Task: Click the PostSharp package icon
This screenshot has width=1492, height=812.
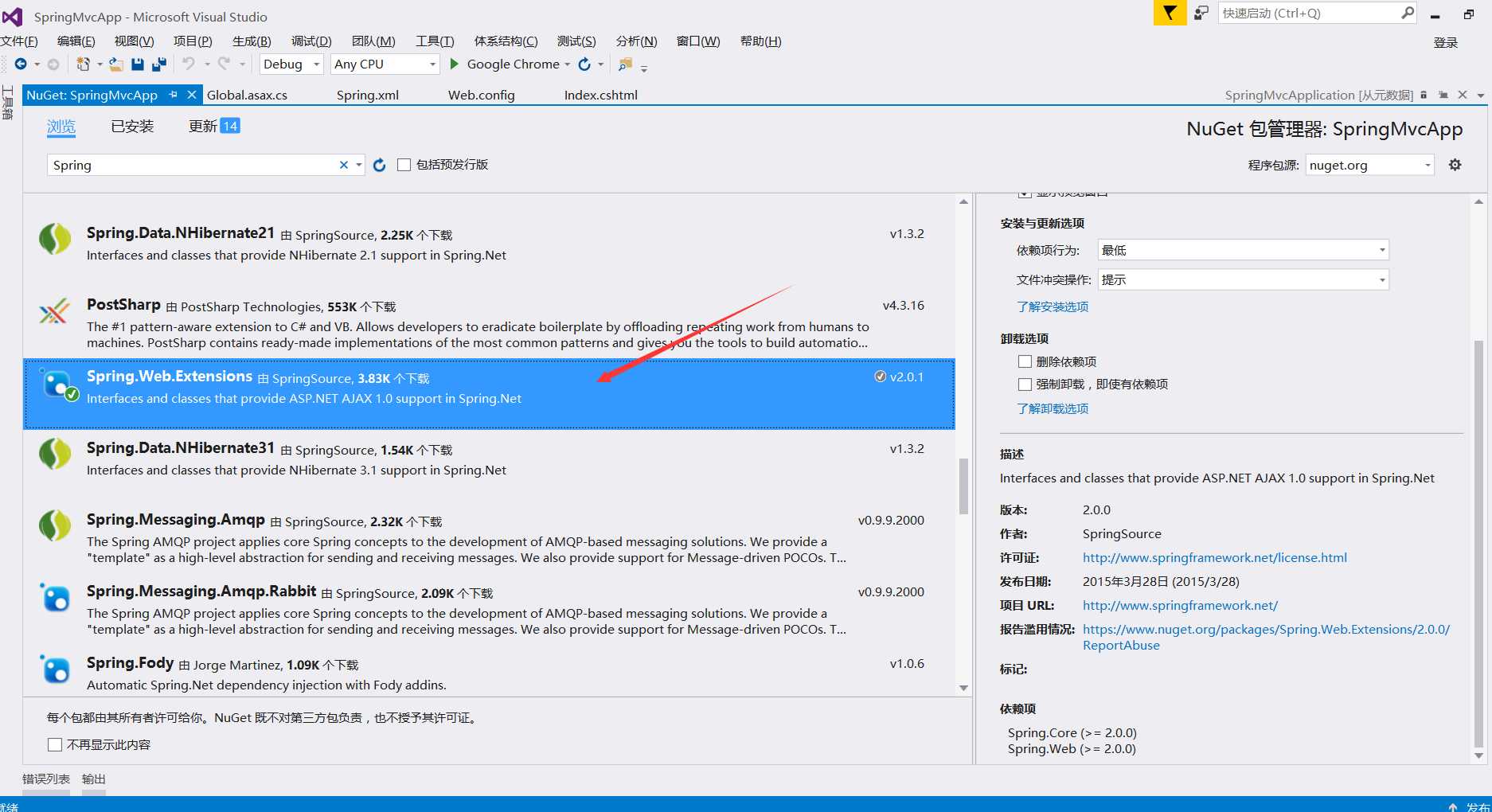Action: pyautogui.click(x=54, y=310)
